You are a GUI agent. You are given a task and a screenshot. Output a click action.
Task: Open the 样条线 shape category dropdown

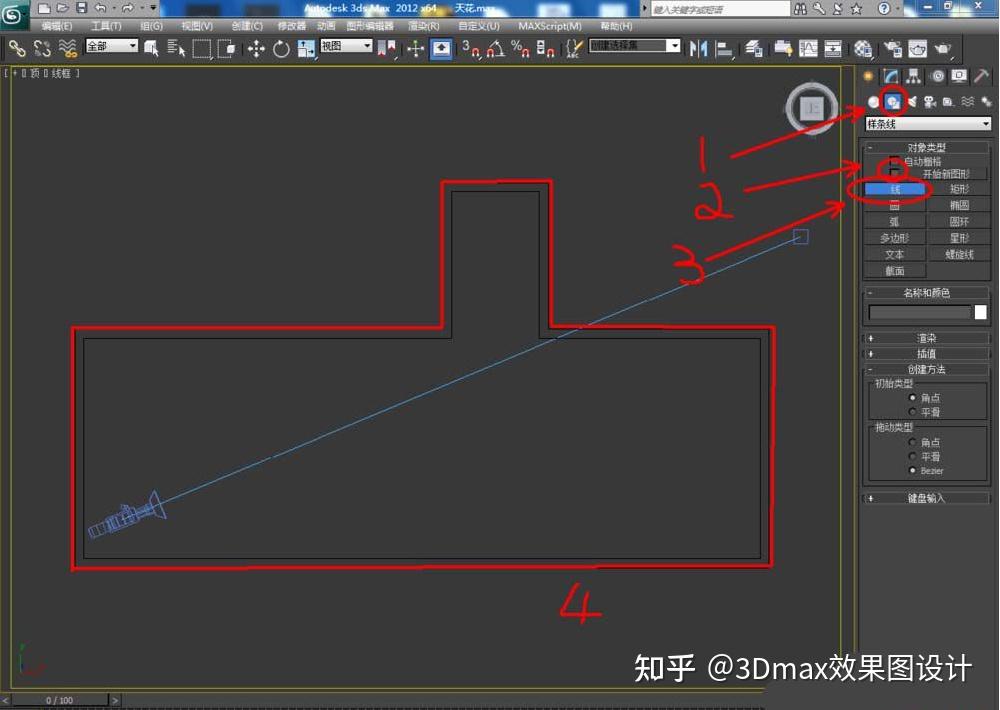point(930,123)
